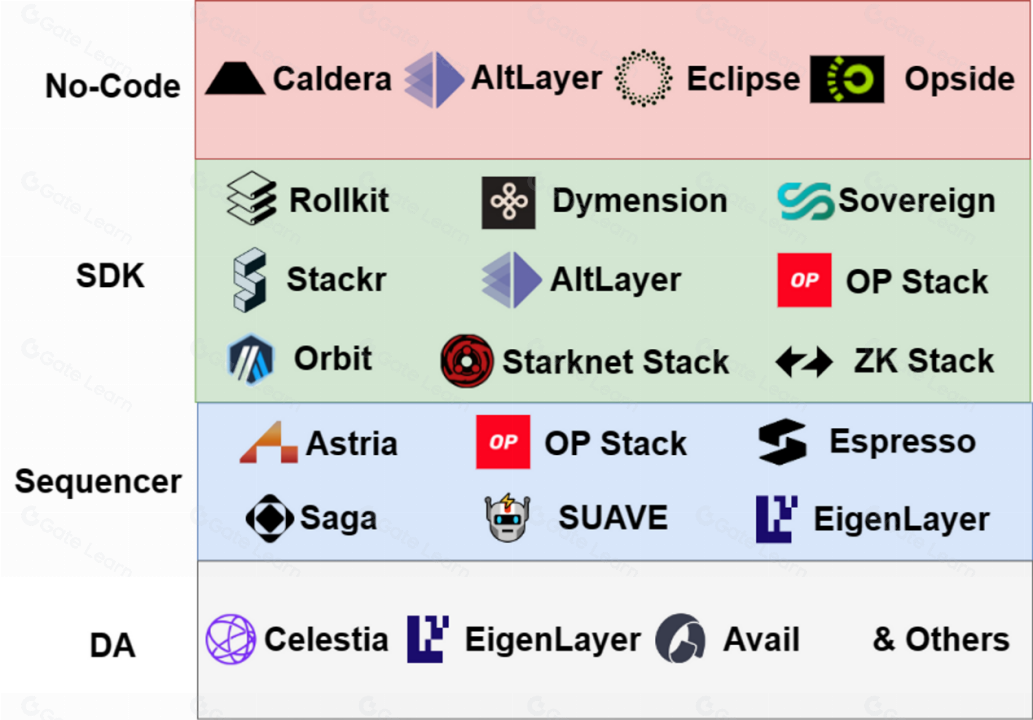The image size is (1033, 720).
Task: Click the ZK Stack arrows icon
Action: (804, 361)
